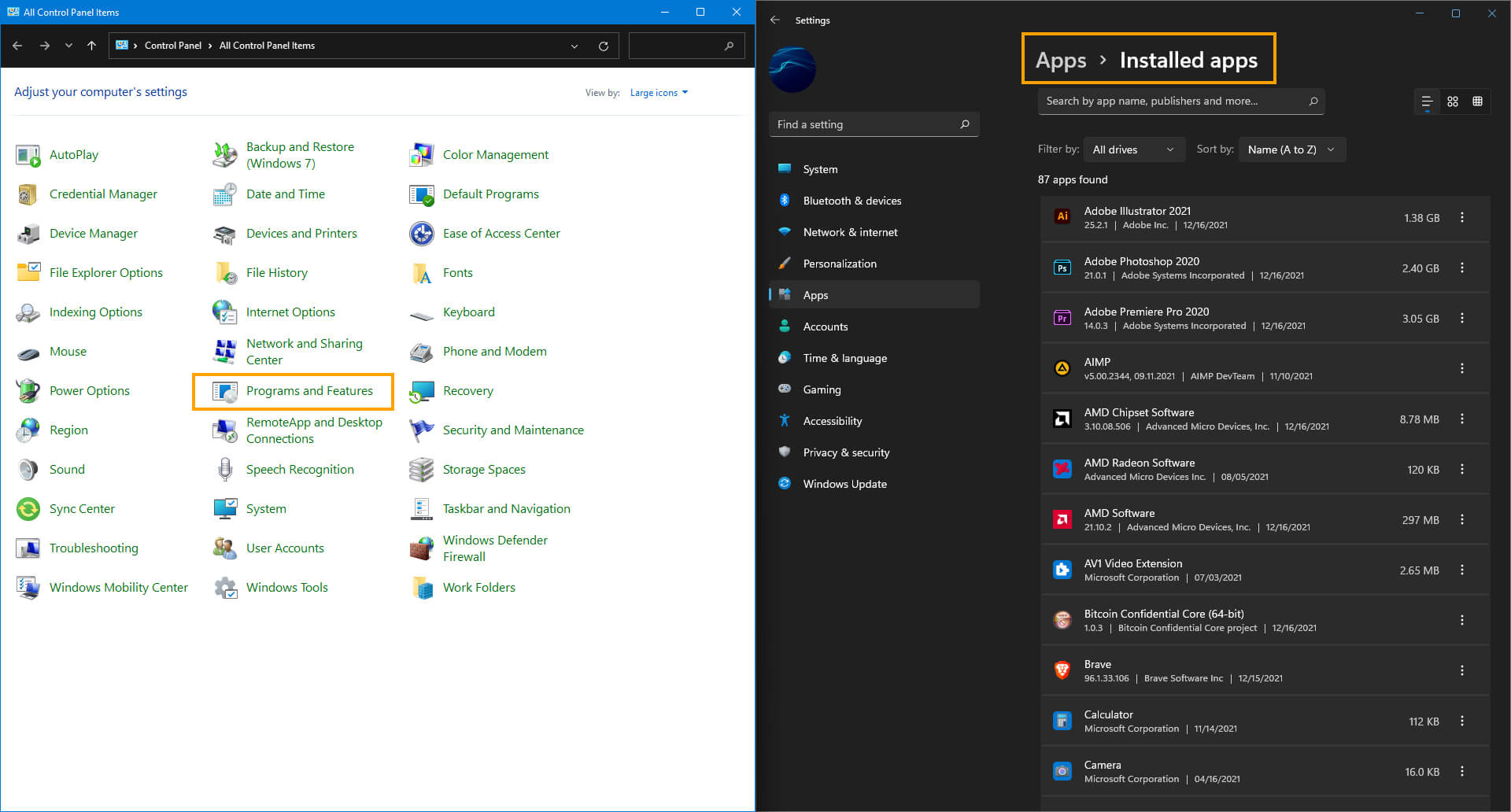Click Control Panel in the address breadcrumb
This screenshot has width=1511, height=812.
pos(173,46)
